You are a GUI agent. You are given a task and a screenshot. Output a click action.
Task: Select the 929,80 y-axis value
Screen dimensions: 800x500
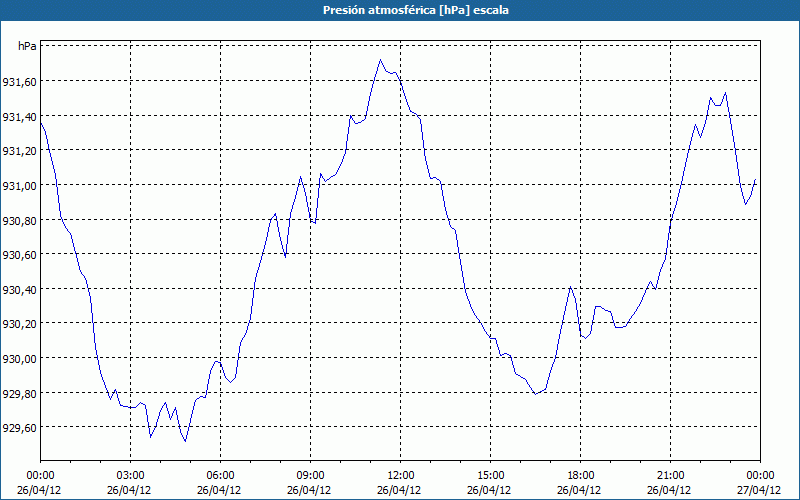click(19, 393)
